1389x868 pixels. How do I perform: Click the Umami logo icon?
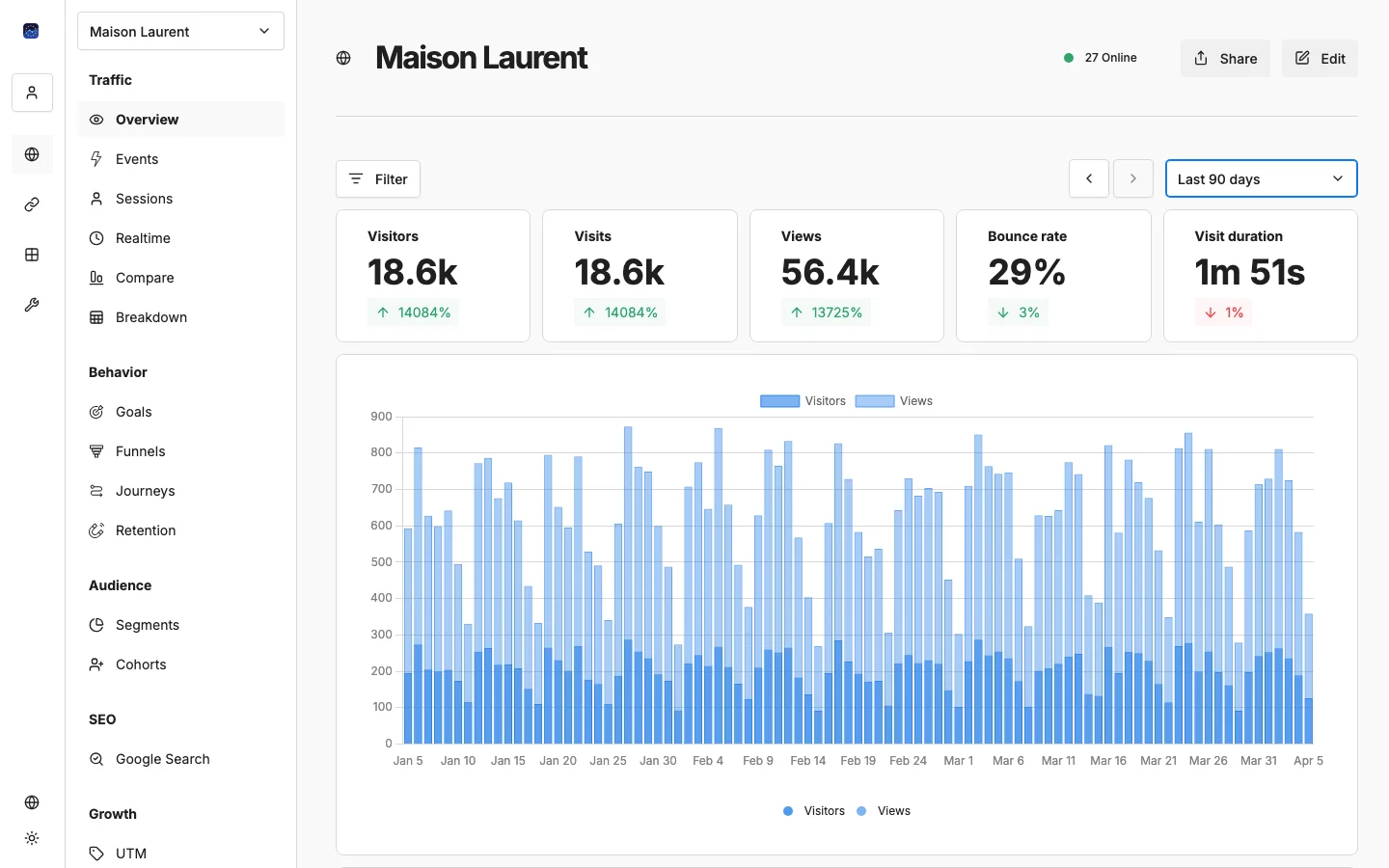31,31
